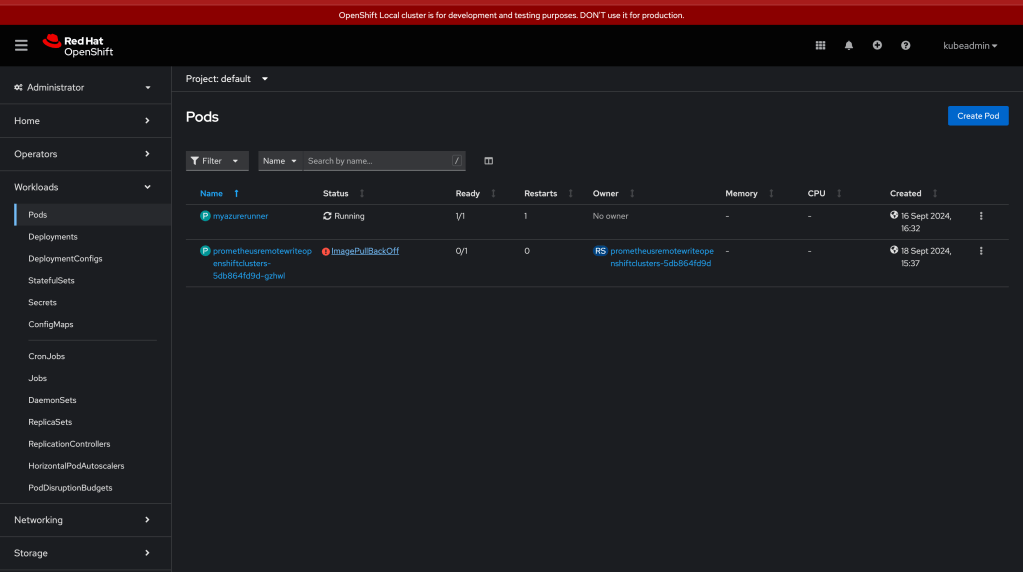This screenshot has width=1023, height=572.
Task: Click the Create Pod button
Action: 978,116
